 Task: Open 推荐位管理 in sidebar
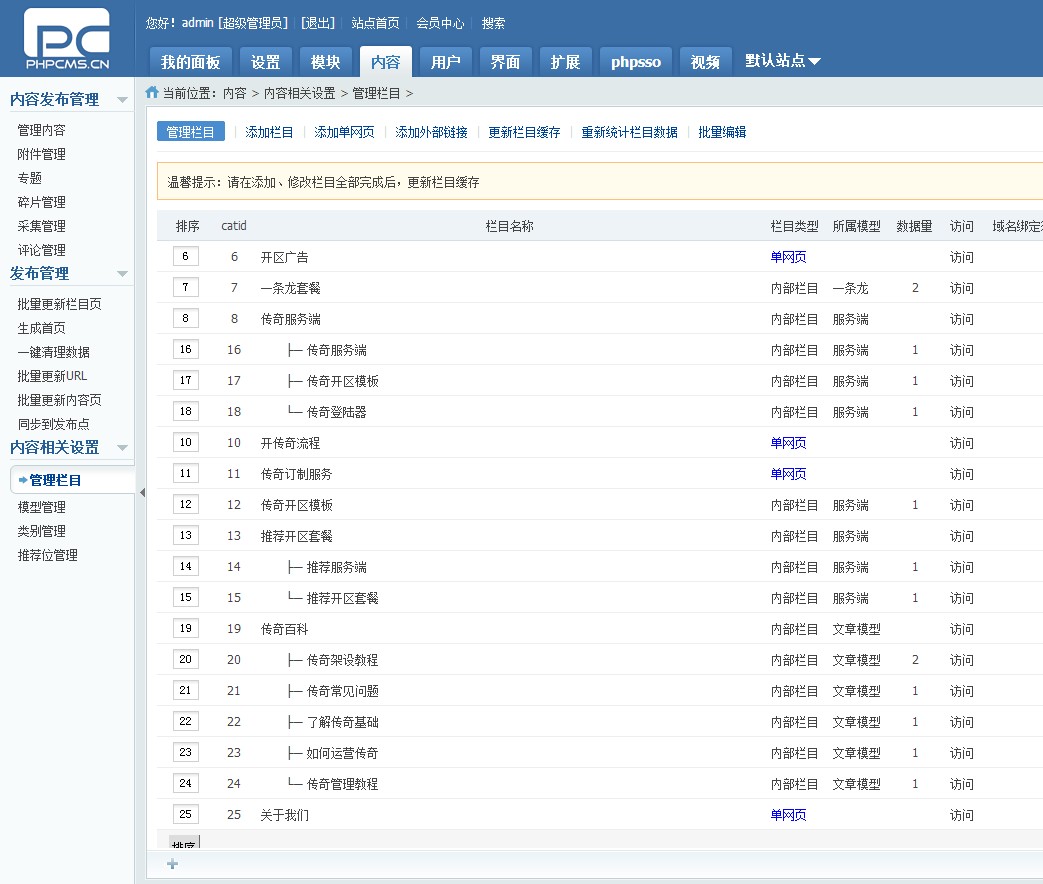coord(47,555)
